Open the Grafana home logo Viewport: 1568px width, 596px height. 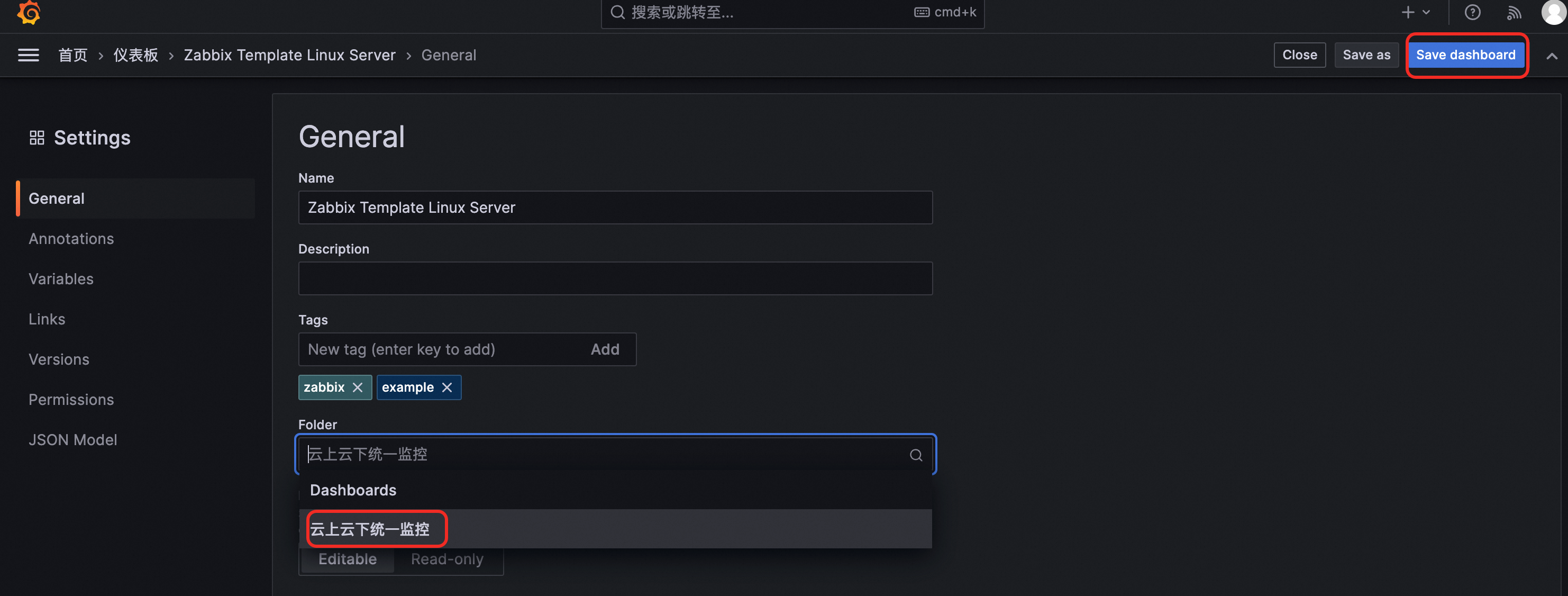[x=29, y=12]
